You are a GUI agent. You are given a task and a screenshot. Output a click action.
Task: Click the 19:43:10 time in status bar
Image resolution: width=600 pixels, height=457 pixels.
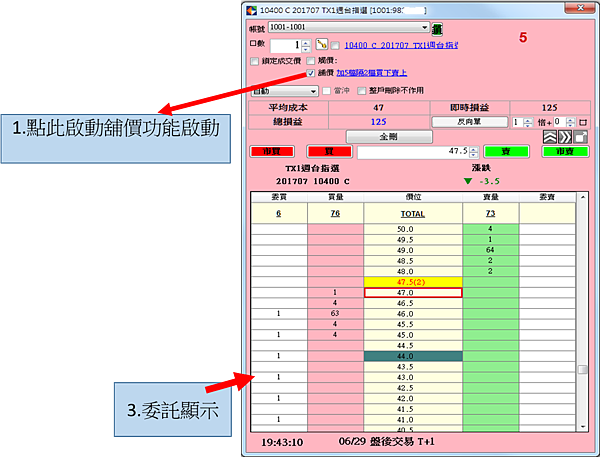pyautogui.click(x=282, y=442)
